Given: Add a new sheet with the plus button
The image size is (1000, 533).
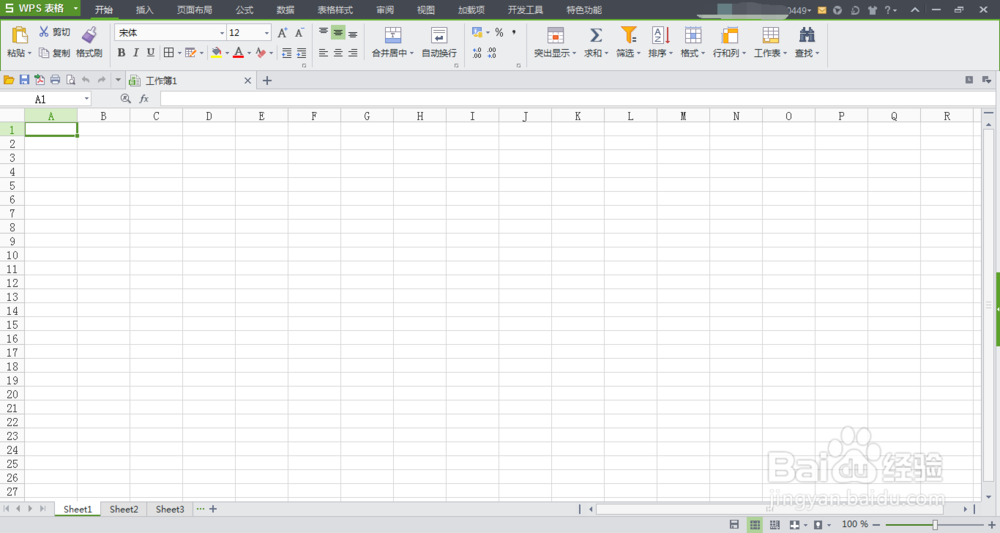Looking at the screenshot, I should click(213, 509).
